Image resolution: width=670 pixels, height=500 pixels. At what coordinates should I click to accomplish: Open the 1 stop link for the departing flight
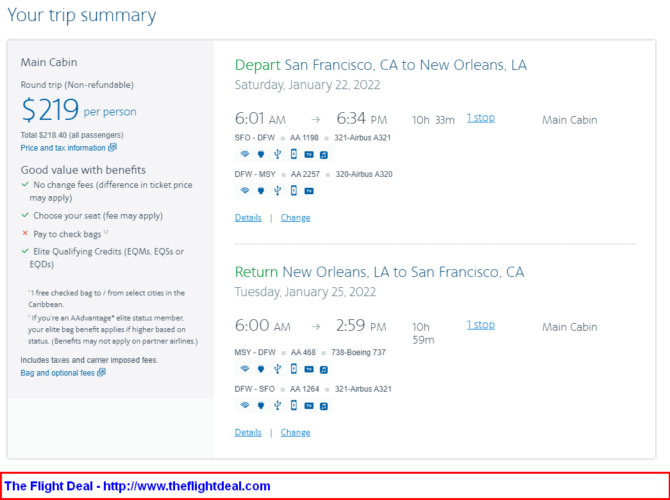coord(481,118)
